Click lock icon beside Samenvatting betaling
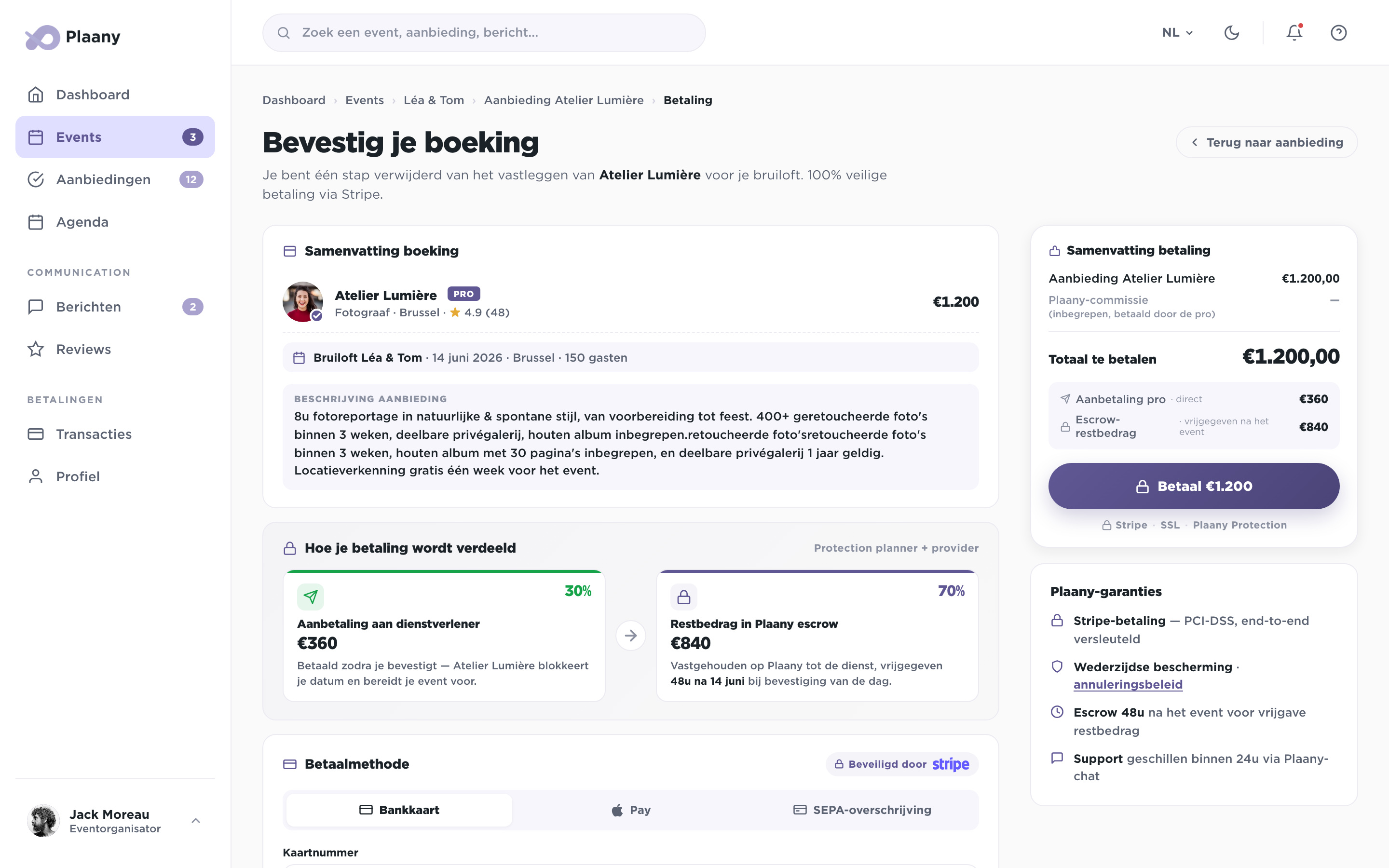The width and height of the screenshot is (1389, 868). (1055, 251)
